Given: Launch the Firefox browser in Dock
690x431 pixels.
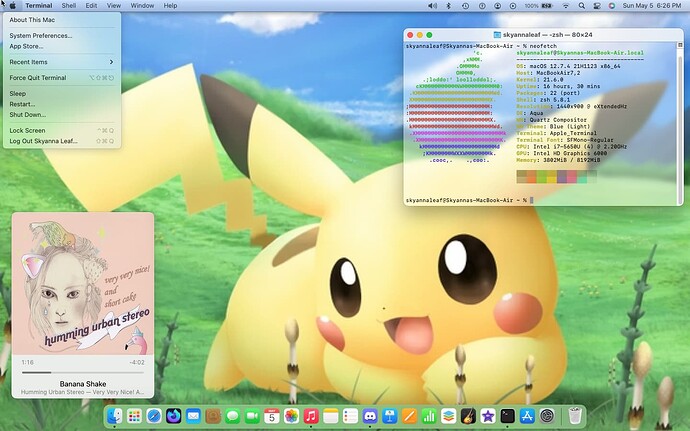Looking at the screenshot, I should [x=173, y=416].
